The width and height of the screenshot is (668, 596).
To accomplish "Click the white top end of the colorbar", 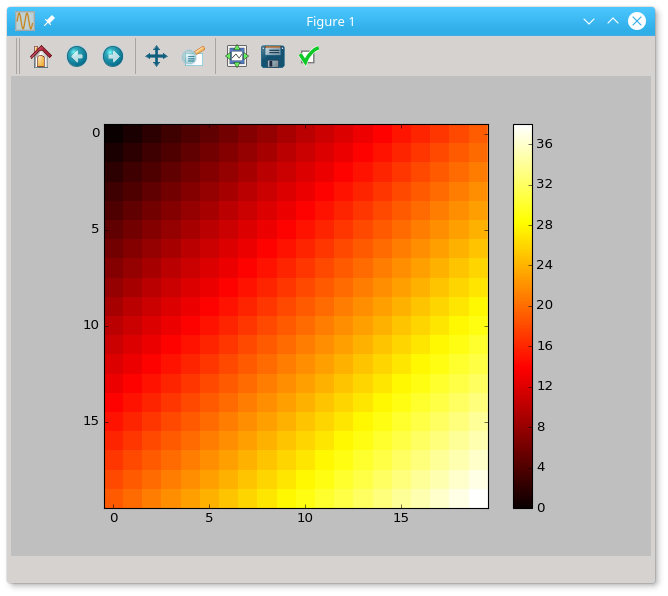I will click(x=522, y=129).
